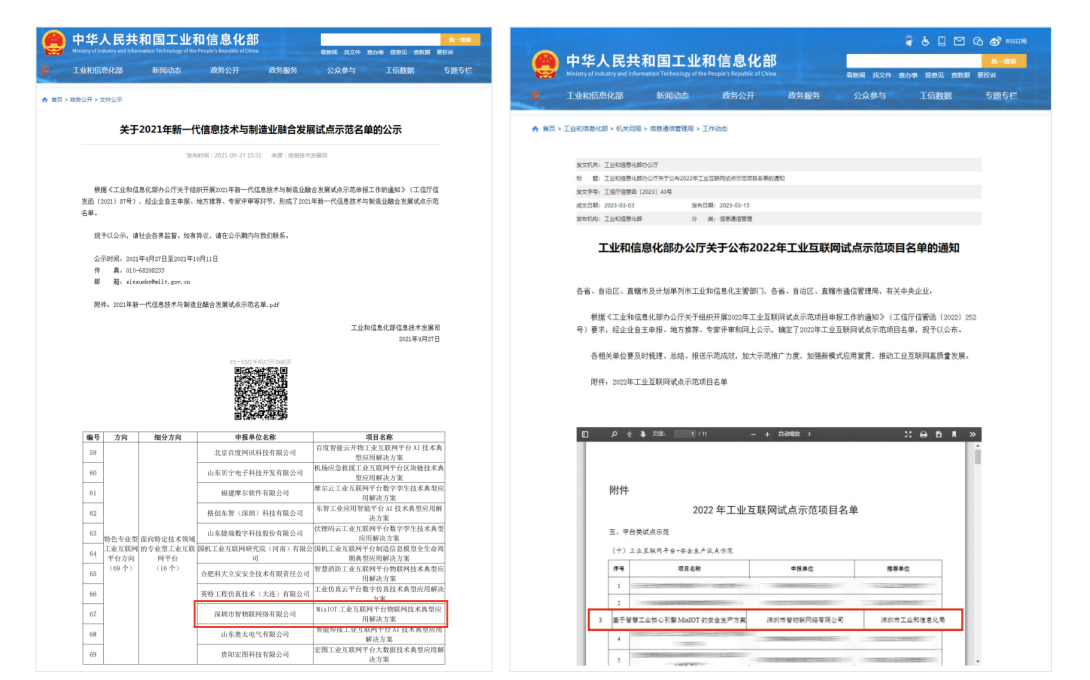
Task: Click 首页 breadcrumb on the right page
Action: pos(549,129)
